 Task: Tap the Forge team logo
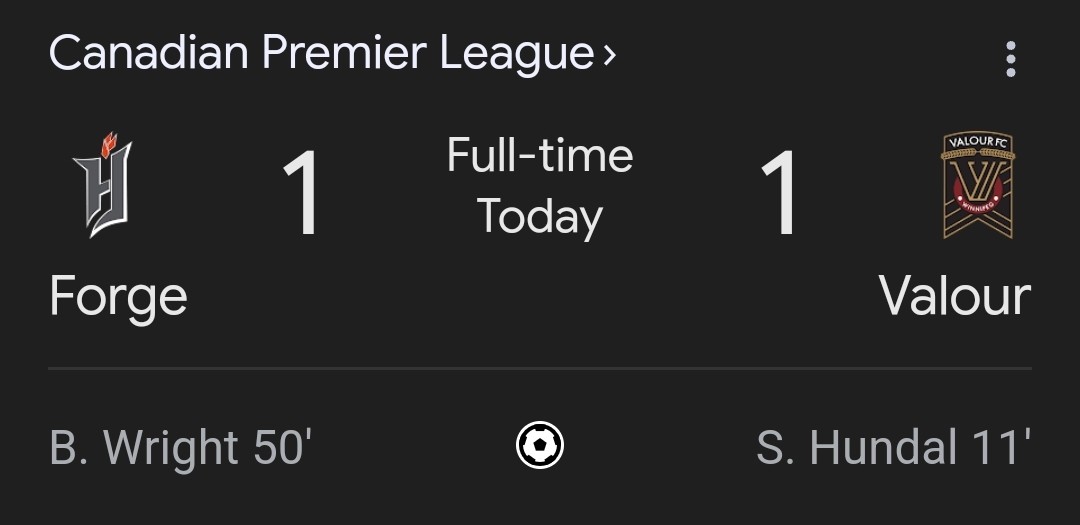point(103,185)
